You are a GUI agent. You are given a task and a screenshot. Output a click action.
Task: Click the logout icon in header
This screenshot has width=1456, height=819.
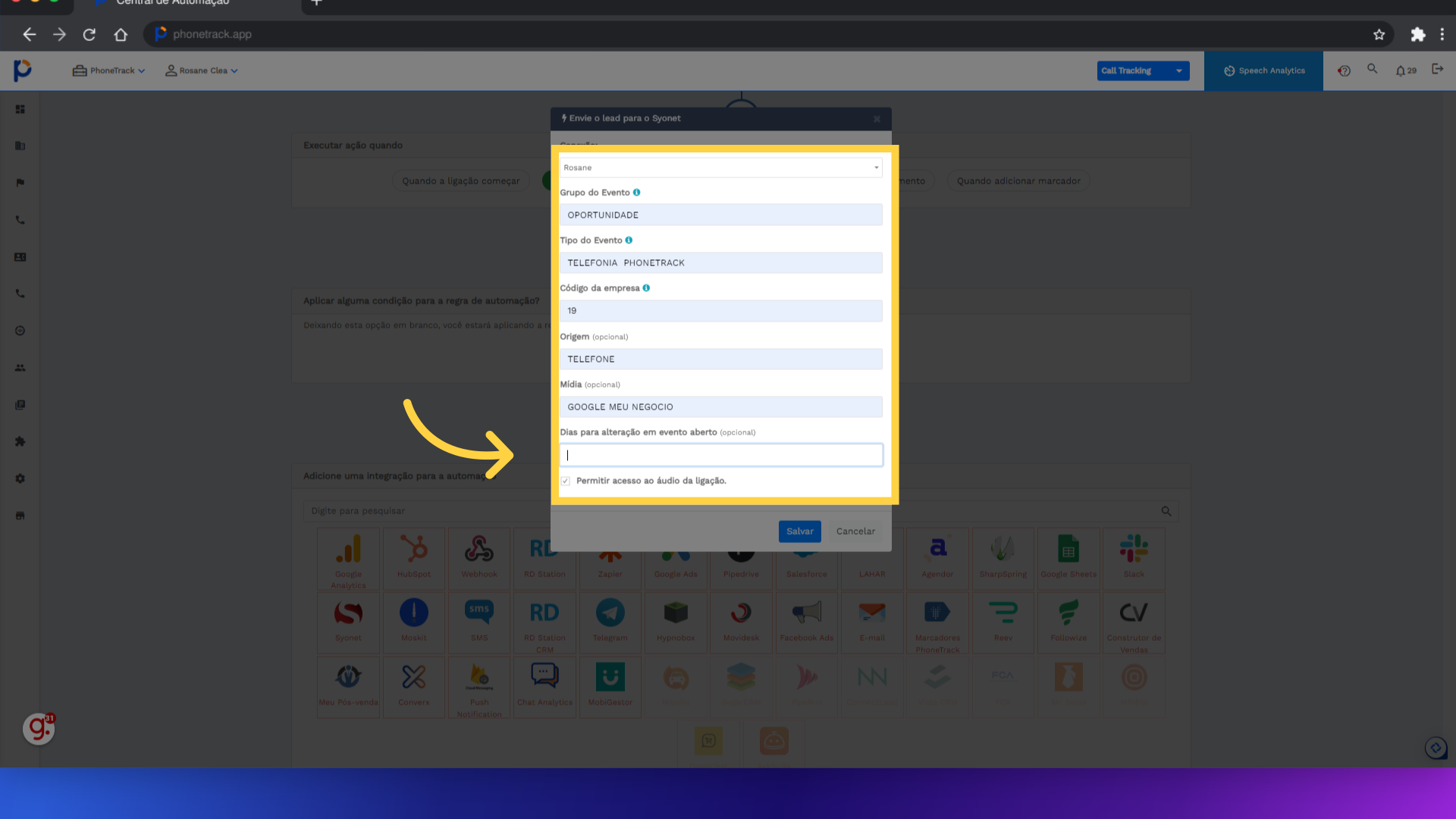1437,69
